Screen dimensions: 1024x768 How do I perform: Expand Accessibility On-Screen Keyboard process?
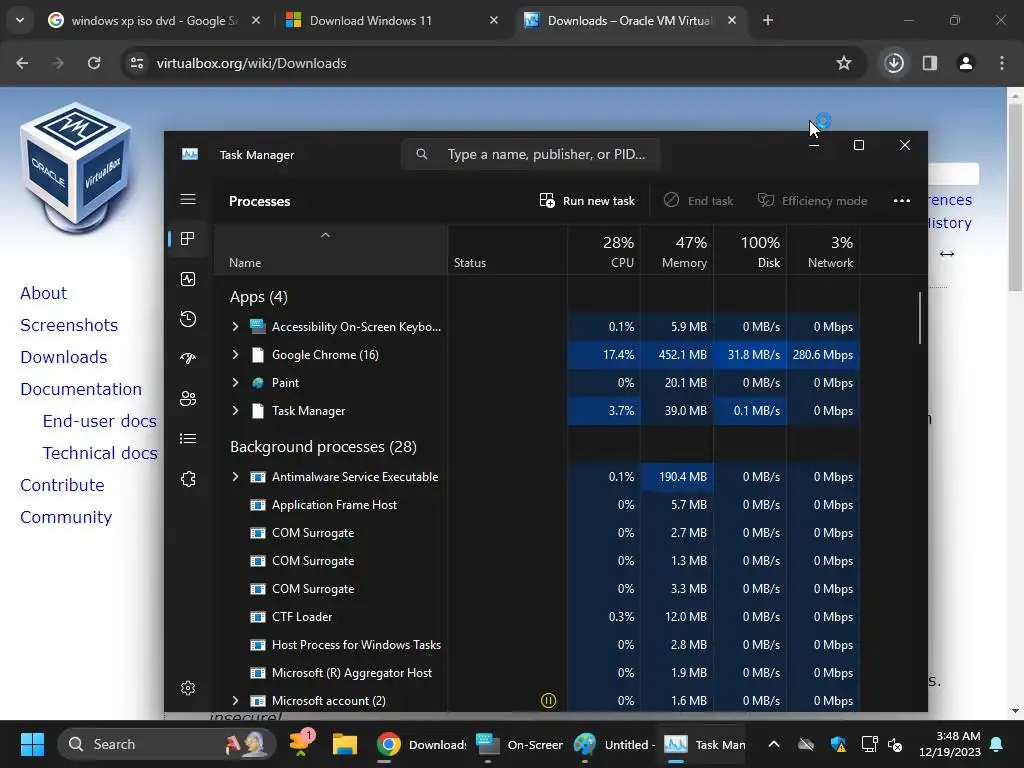coord(235,327)
